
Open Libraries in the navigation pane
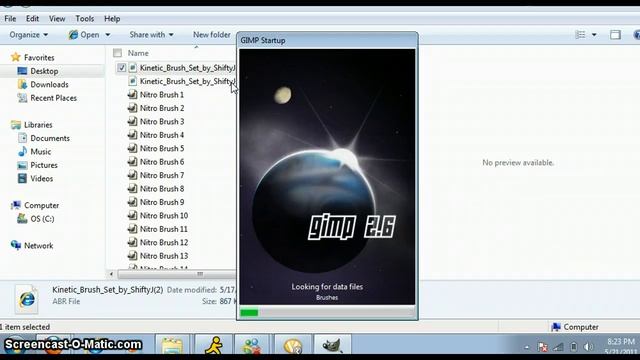point(38,125)
